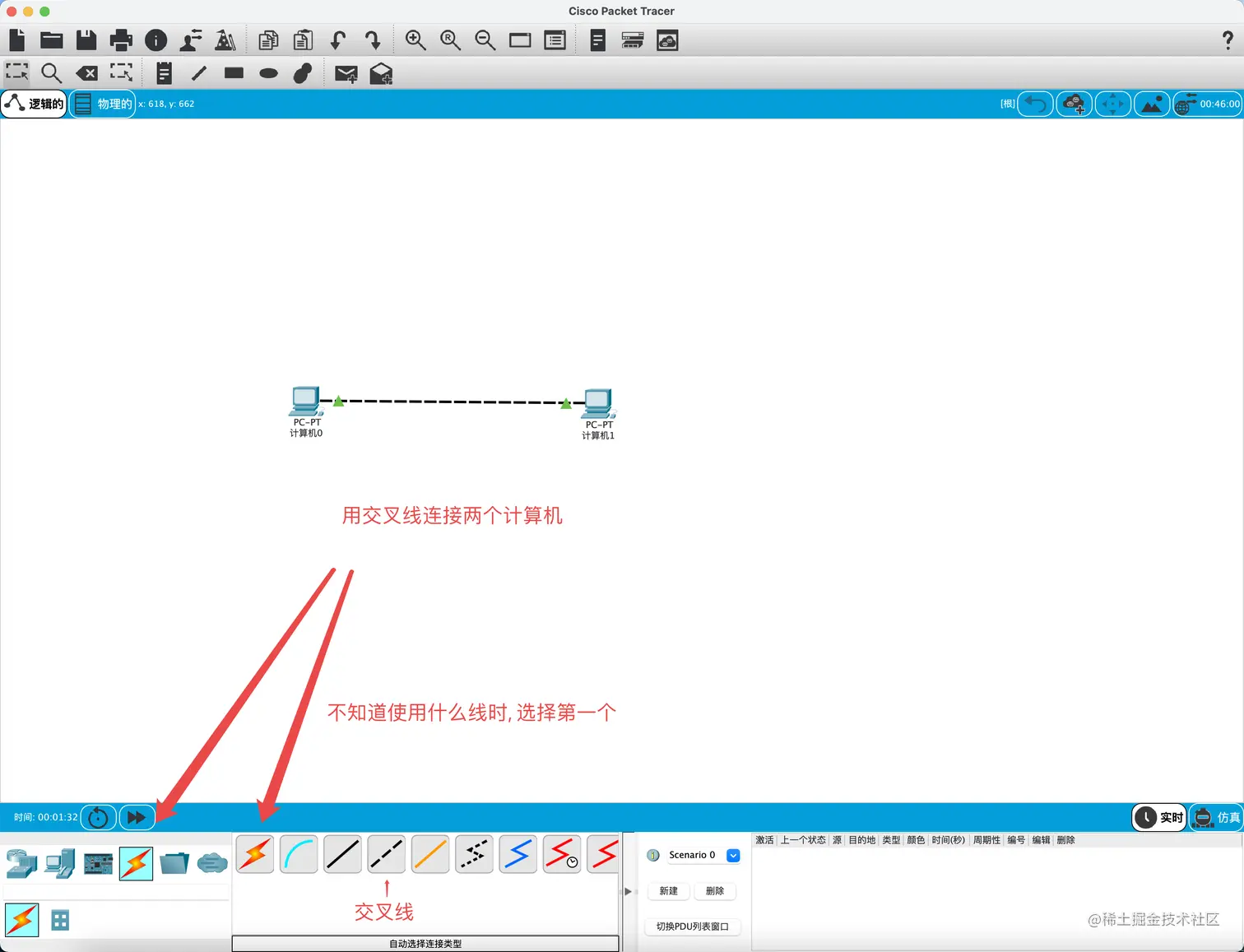The height and width of the screenshot is (952, 1244).
Task: Click the Help question mark icon
Action: pyautogui.click(x=1228, y=39)
